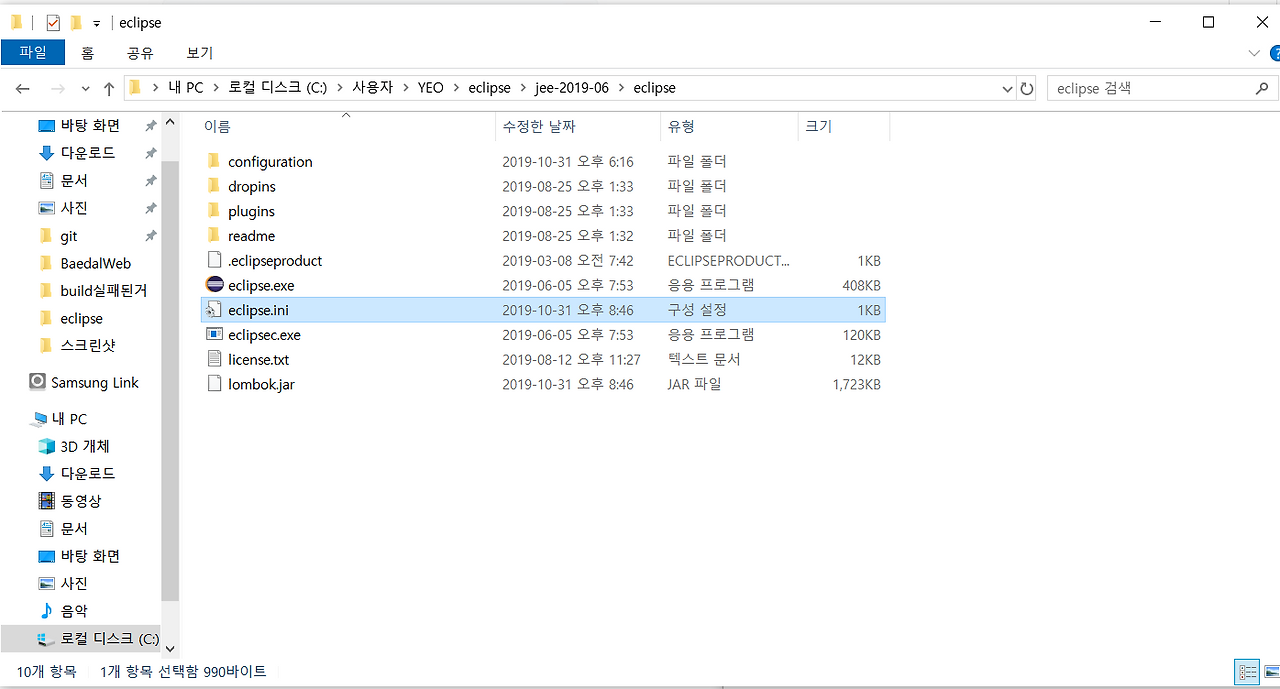
Task: Expand the address bar history dropdown
Action: pyautogui.click(x=1008, y=88)
